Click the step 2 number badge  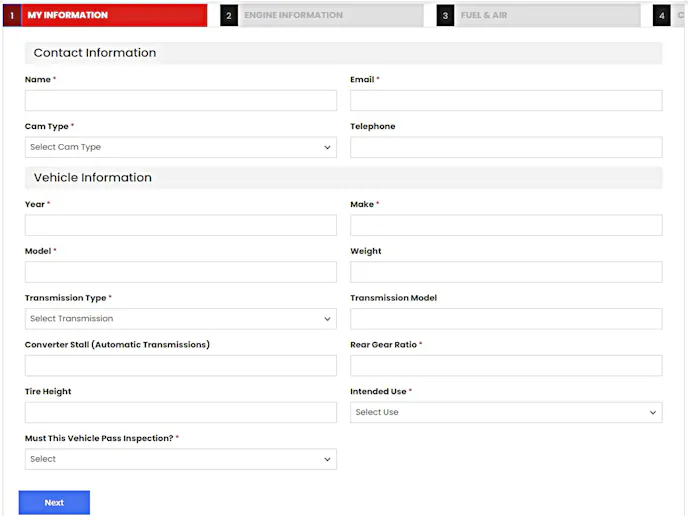coord(229,15)
